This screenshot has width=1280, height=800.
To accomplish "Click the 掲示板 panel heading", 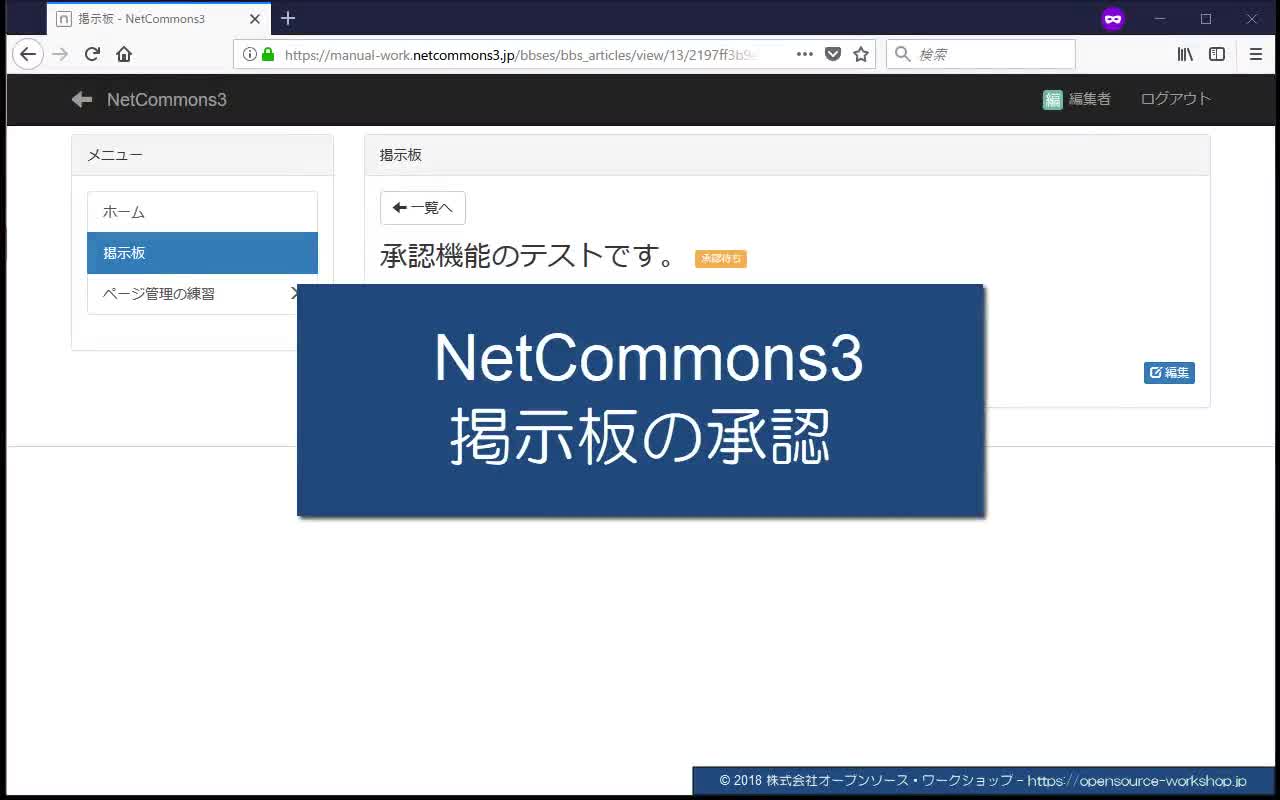I will (787, 155).
